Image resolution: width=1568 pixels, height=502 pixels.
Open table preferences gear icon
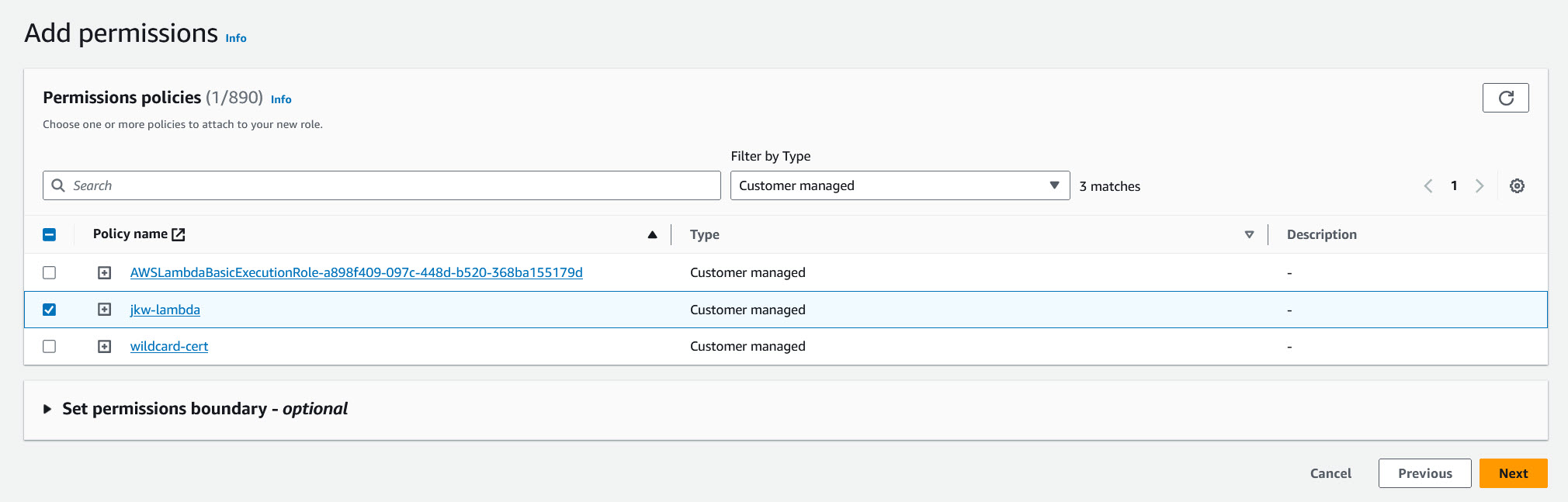[x=1517, y=186]
